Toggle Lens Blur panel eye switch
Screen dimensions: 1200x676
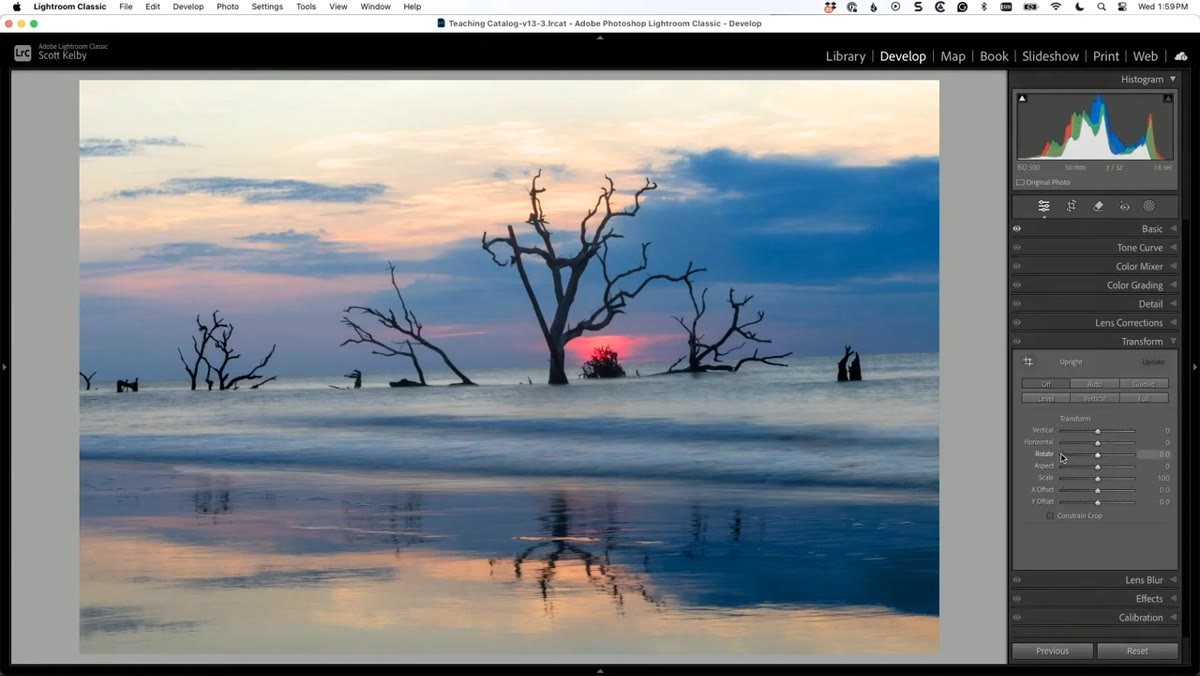click(1017, 580)
